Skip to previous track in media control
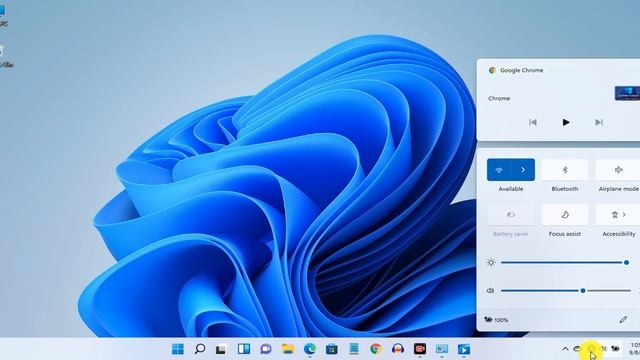 (533, 122)
